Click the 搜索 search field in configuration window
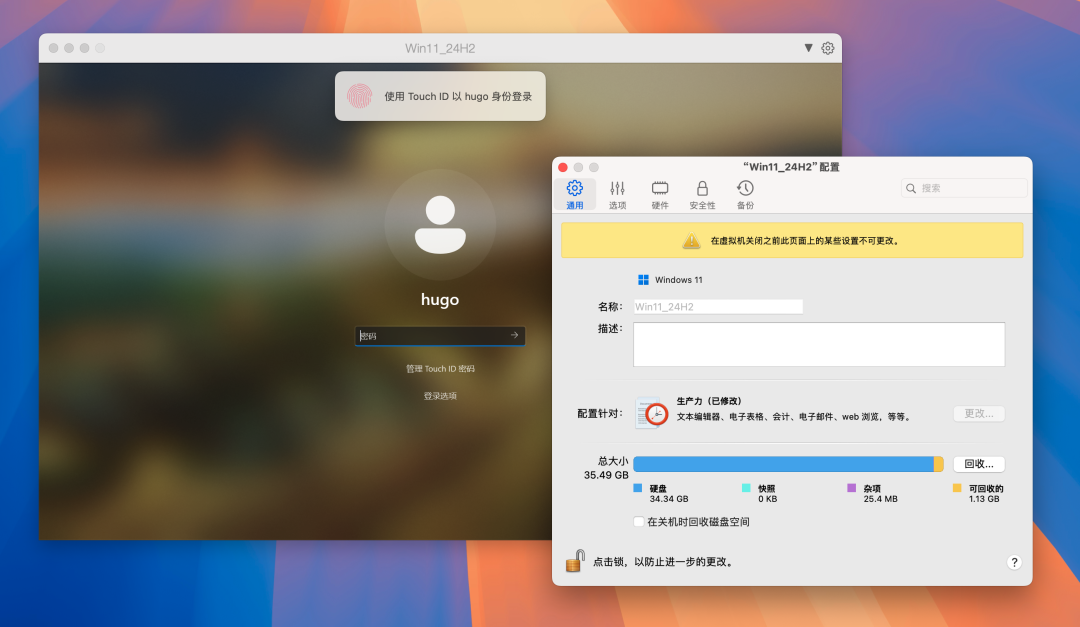1080x627 pixels. pos(964,188)
